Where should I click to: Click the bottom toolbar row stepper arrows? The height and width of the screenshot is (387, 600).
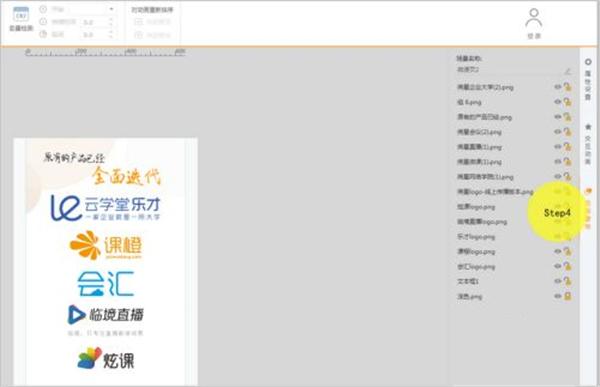[x=111, y=35]
